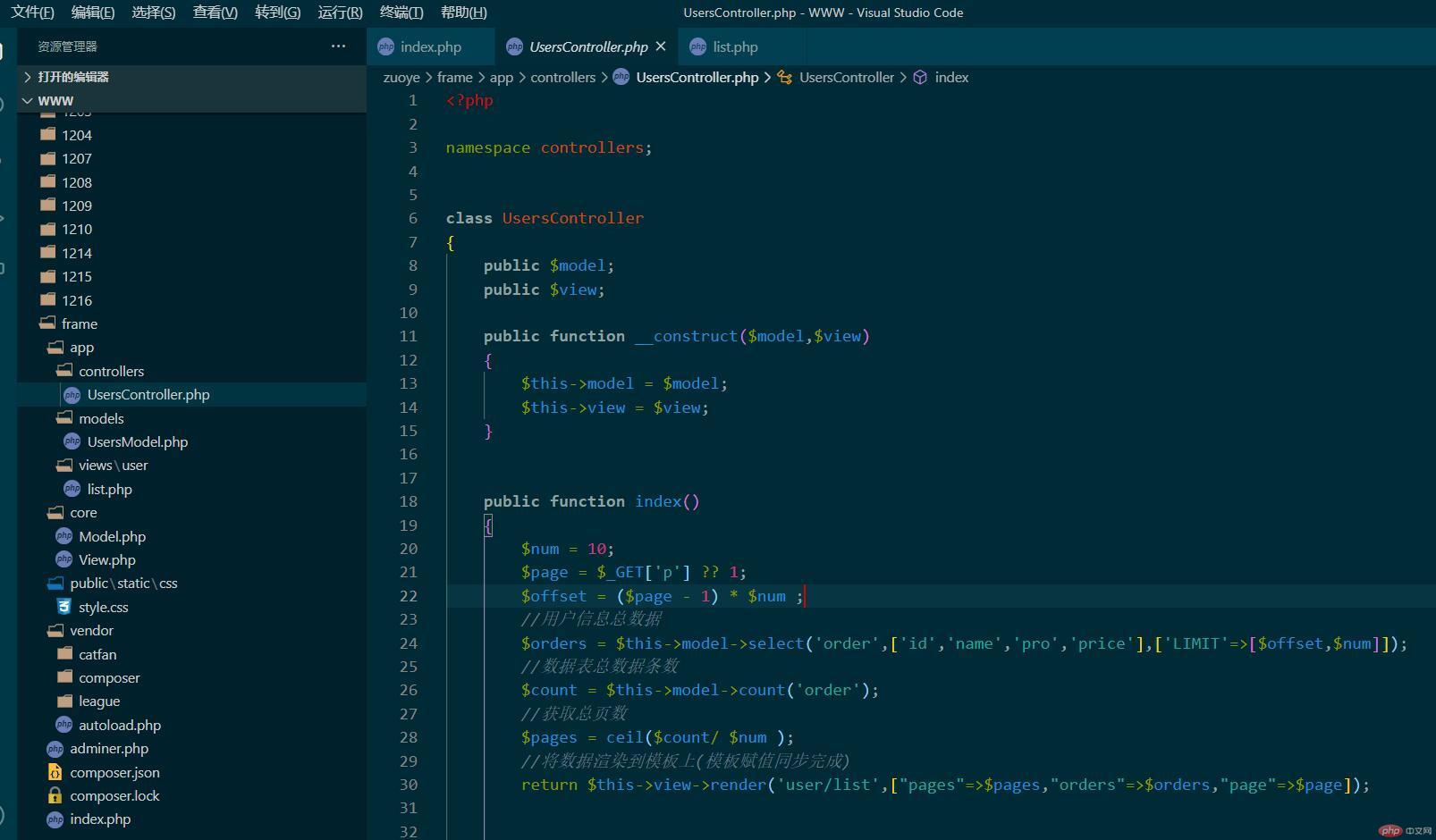Click line number 18 in gutter
The image size is (1436, 840).
409,501
